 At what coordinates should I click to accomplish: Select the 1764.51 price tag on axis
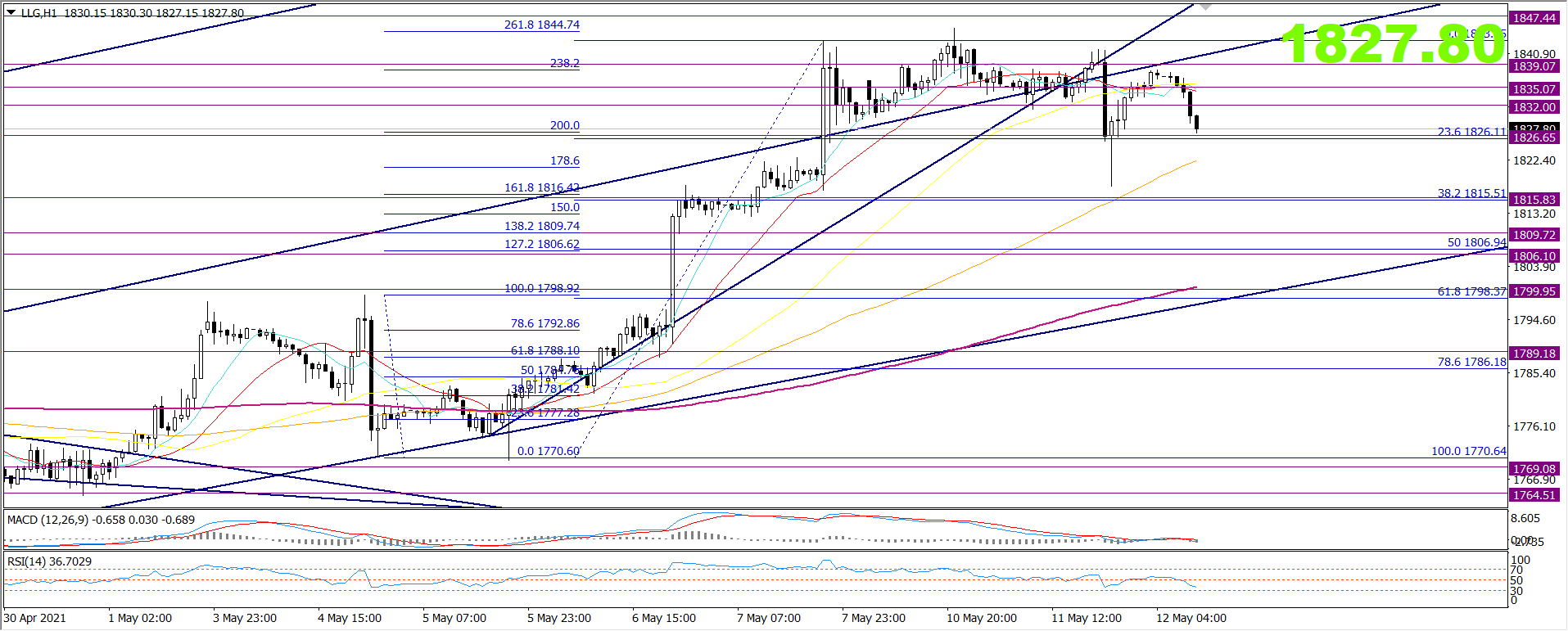pyautogui.click(x=1534, y=495)
